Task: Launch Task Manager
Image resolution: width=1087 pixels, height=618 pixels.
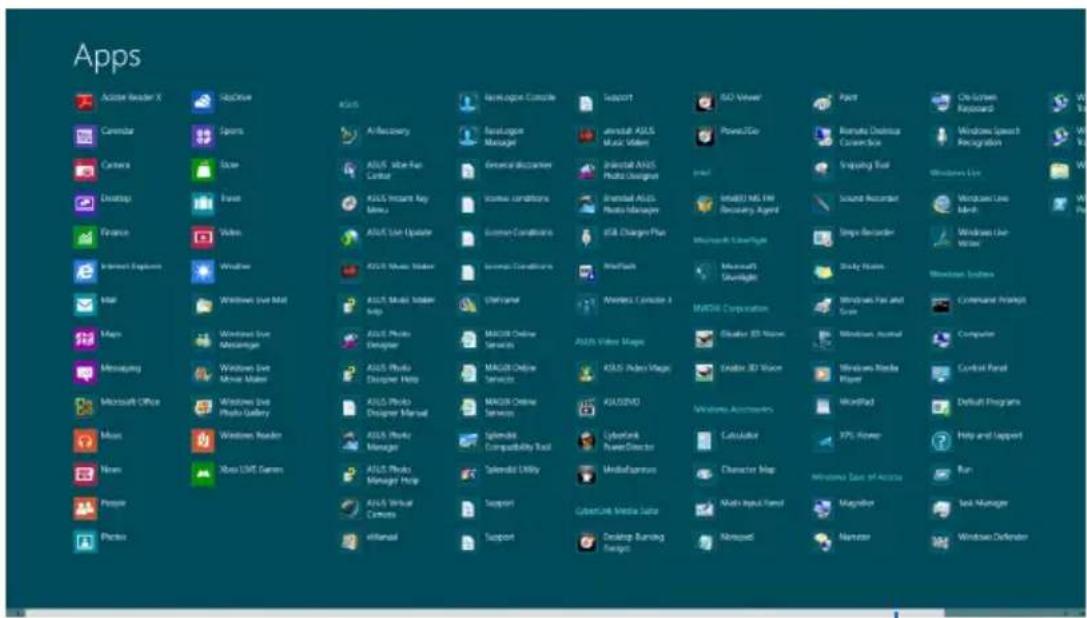Action: 970,508
